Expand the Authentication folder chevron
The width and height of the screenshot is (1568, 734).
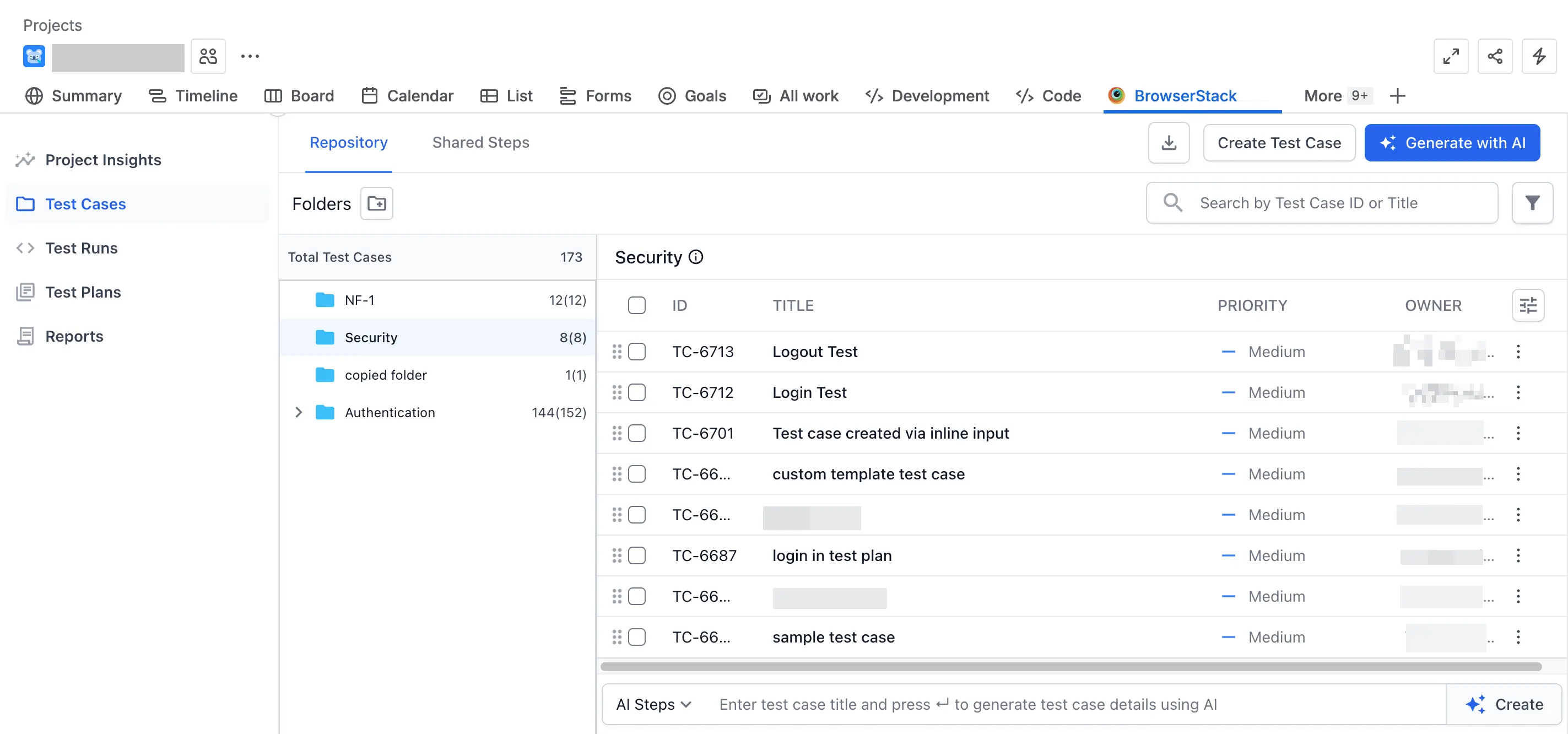(x=298, y=413)
